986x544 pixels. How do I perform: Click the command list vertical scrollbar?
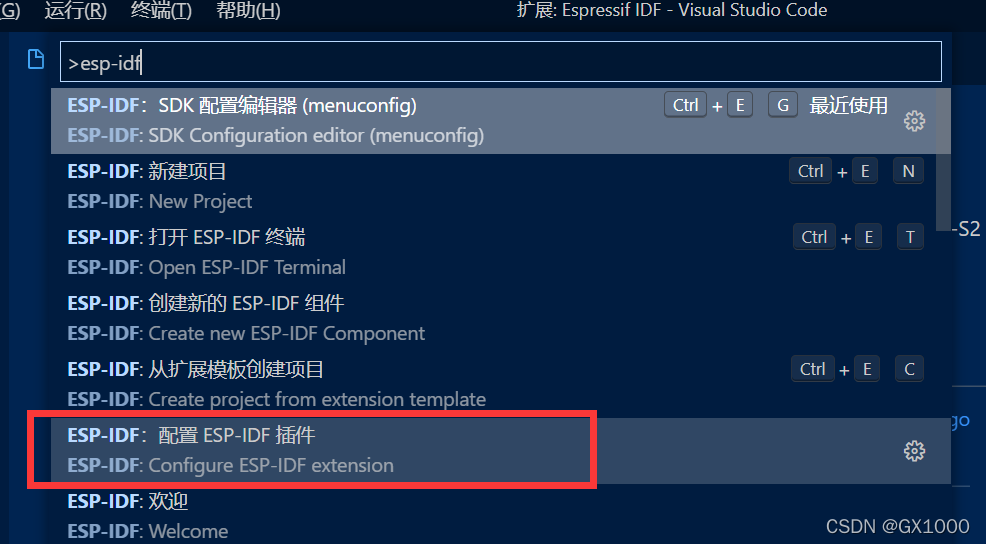coord(943,160)
